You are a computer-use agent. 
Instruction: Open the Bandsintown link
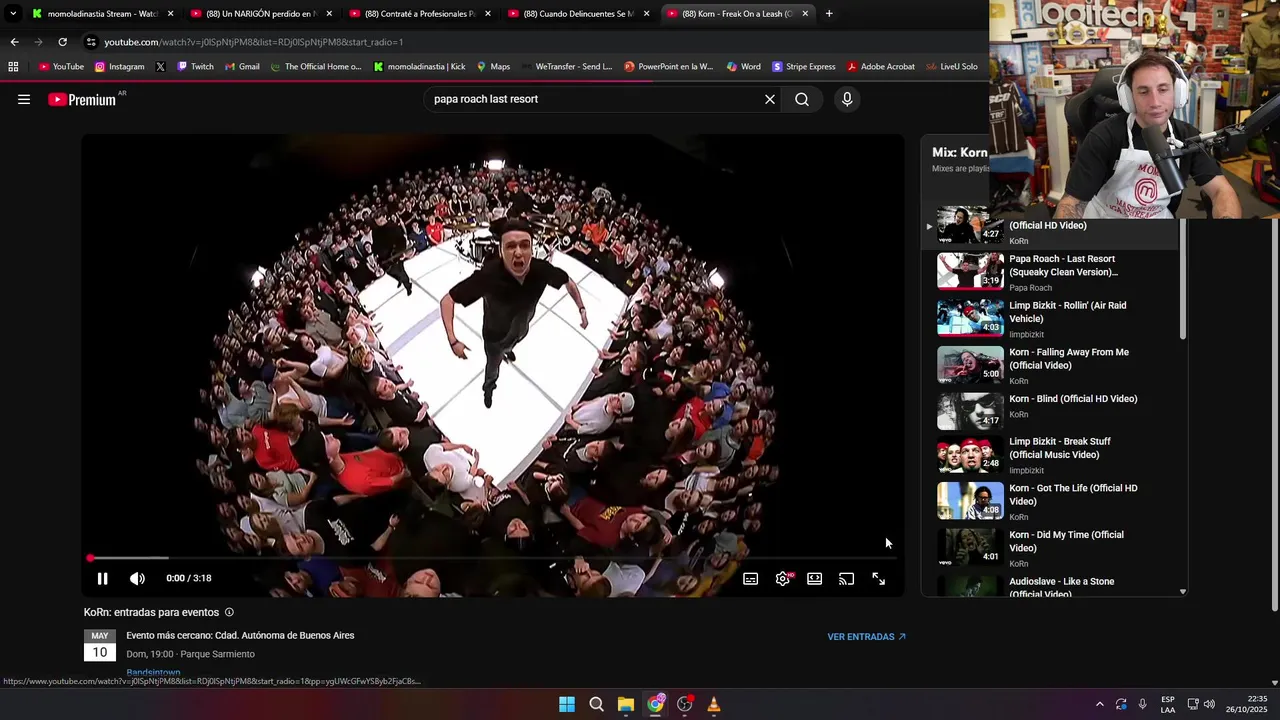(153, 673)
